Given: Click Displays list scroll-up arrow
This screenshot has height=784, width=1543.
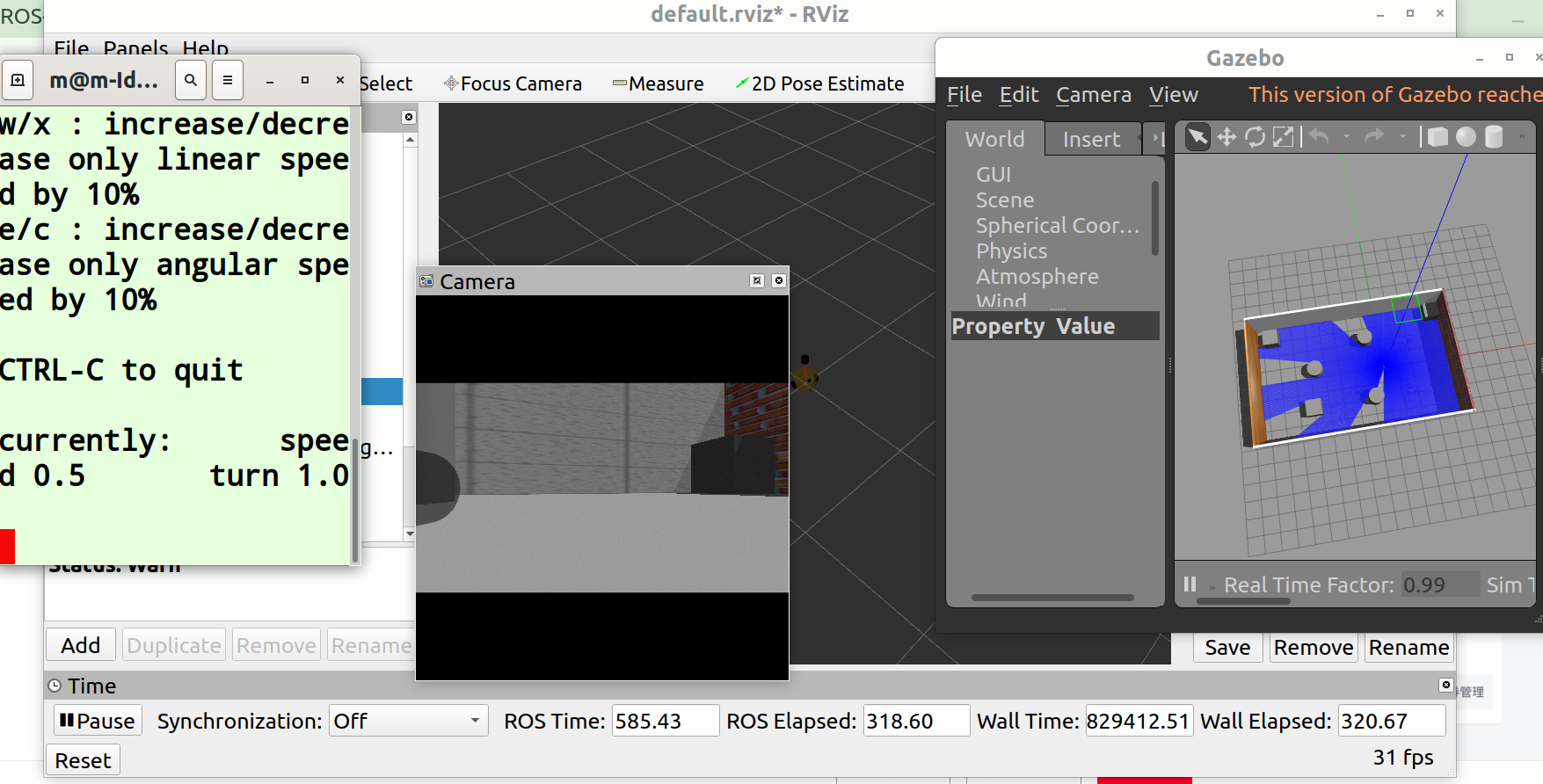Looking at the screenshot, I should coord(410,140).
